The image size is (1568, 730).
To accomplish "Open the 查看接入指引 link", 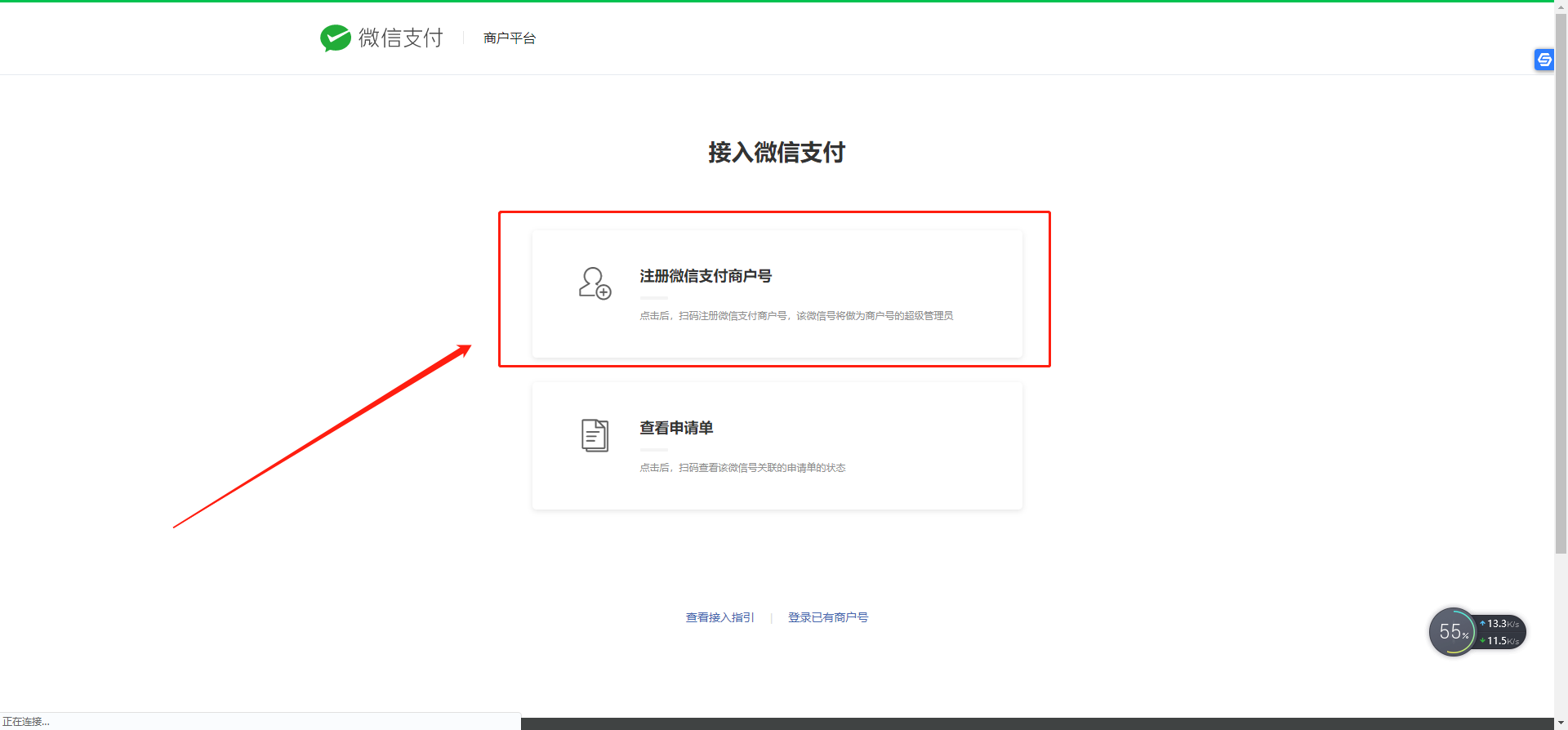I will [720, 617].
